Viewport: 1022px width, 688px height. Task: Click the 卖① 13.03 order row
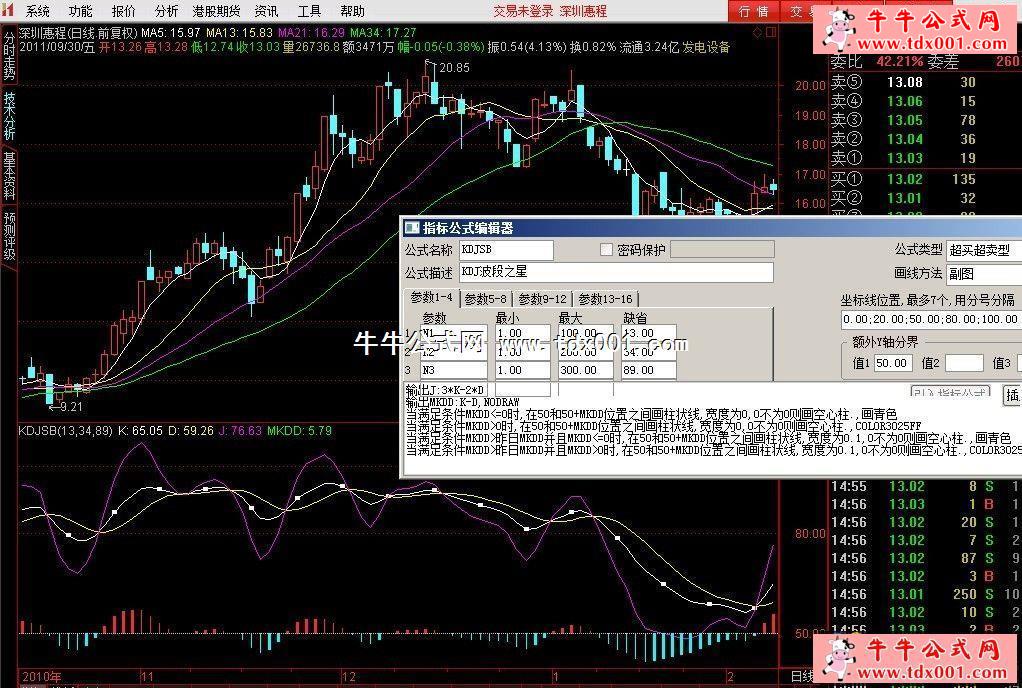pyautogui.click(x=924, y=158)
